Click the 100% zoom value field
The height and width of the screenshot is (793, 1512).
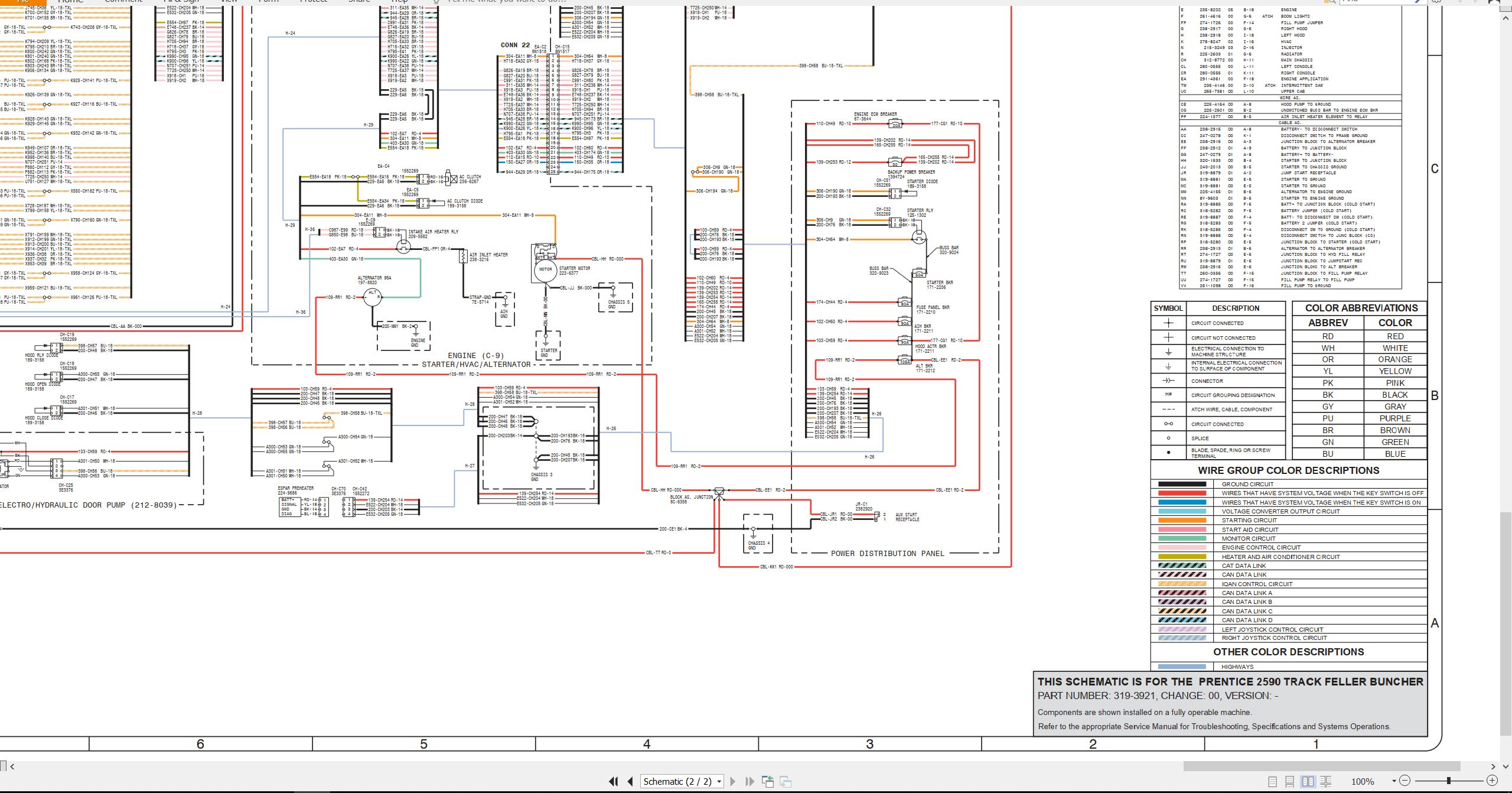(1363, 781)
